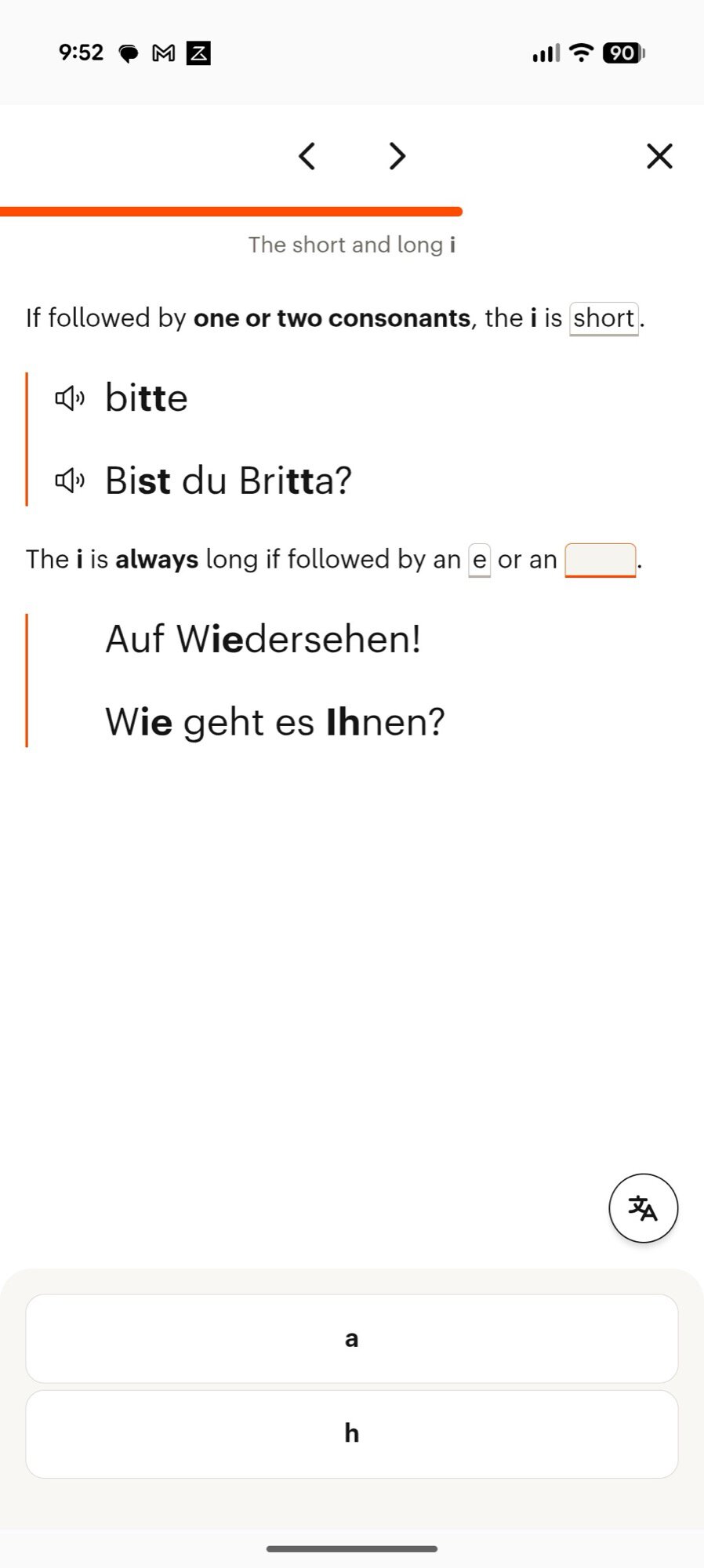Tap the filled "e" answer box
This screenshot has width=704, height=1568.
[x=479, y=559]
